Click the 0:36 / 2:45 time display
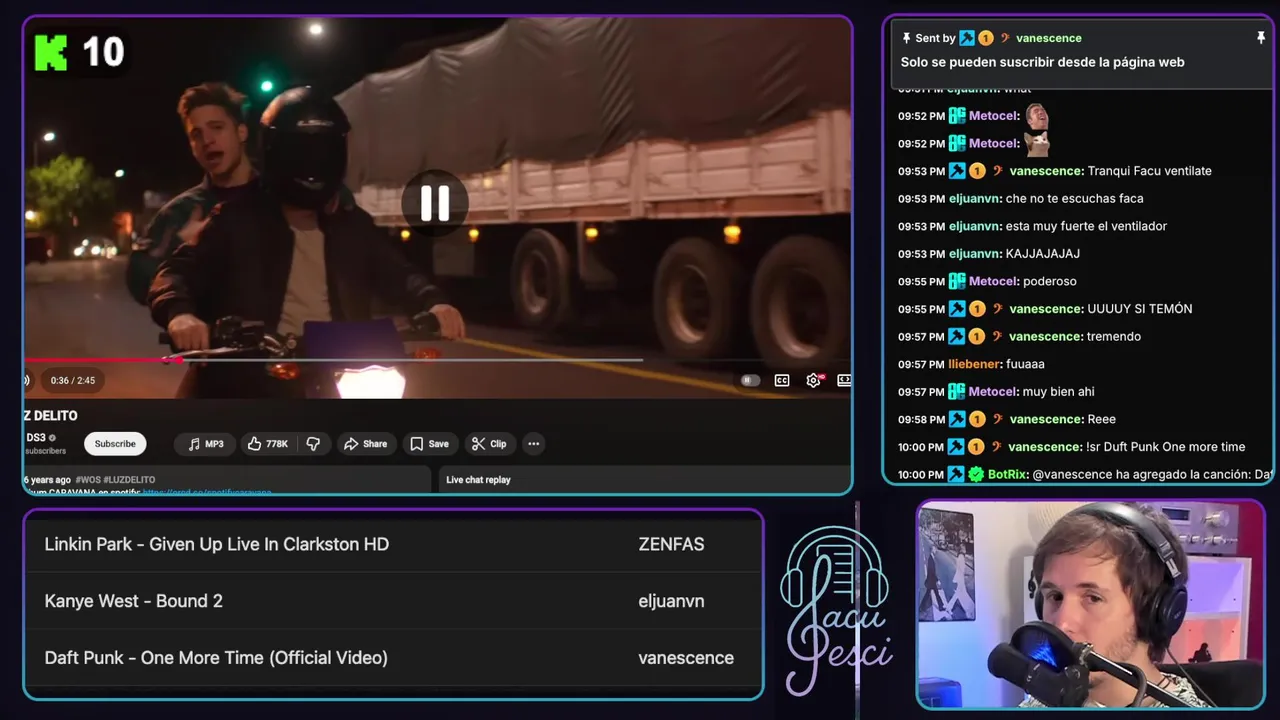Screen dimensions: 1280x720 pos(73,381)
